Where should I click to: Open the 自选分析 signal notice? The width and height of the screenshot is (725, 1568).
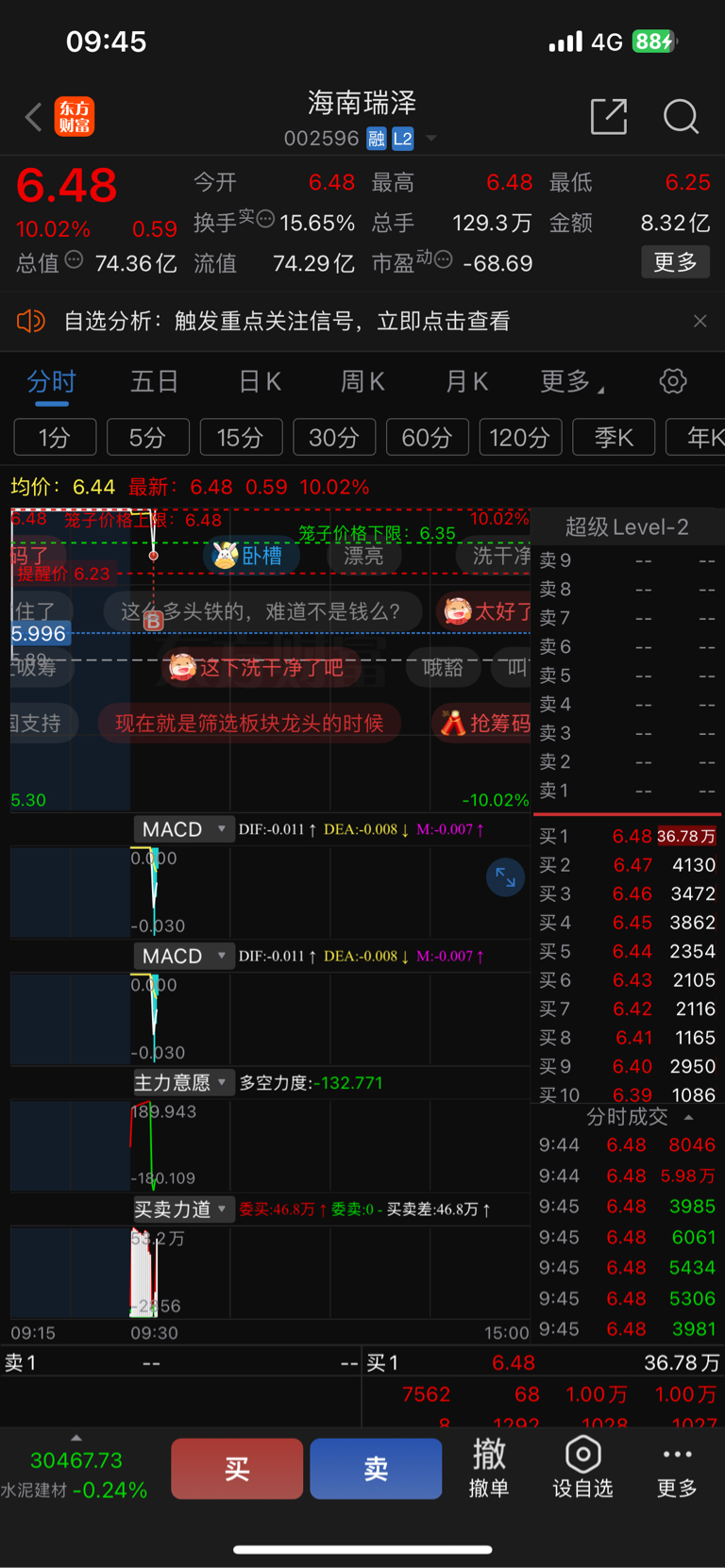pos(287,321)
